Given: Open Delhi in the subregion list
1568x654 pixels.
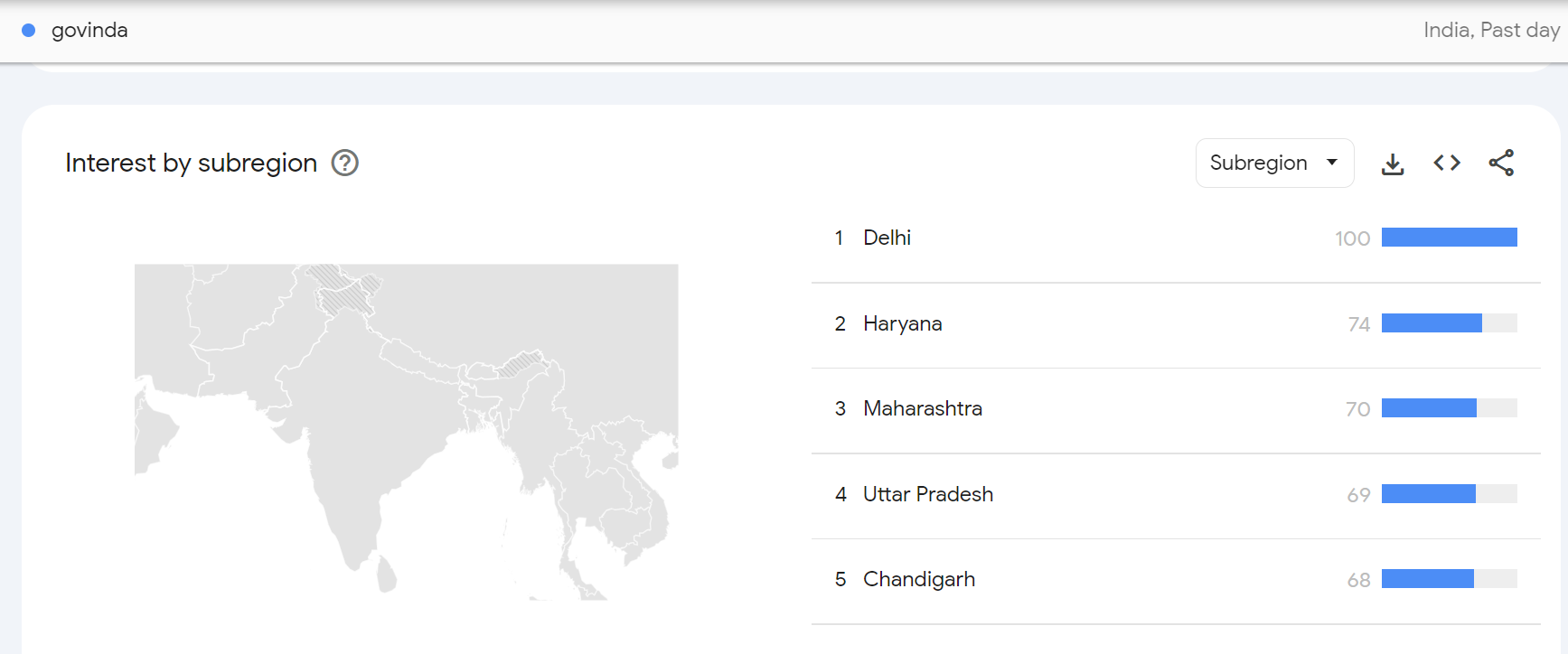Looking at the screenshot, I should (887, 238).
